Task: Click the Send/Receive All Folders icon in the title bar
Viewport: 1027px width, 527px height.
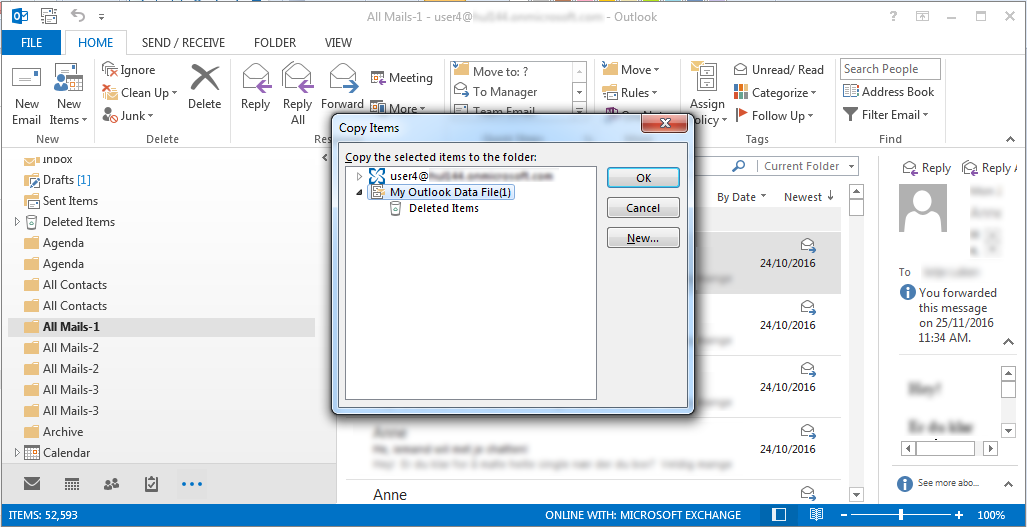Action: 48,16
